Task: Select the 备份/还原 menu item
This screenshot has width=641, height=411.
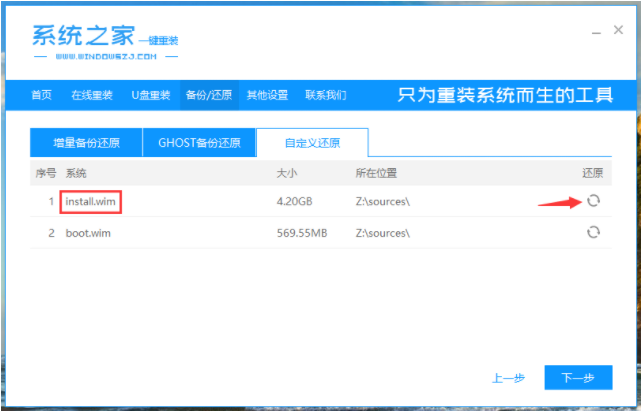Action: pyautogui.click(x=209, y=95)
